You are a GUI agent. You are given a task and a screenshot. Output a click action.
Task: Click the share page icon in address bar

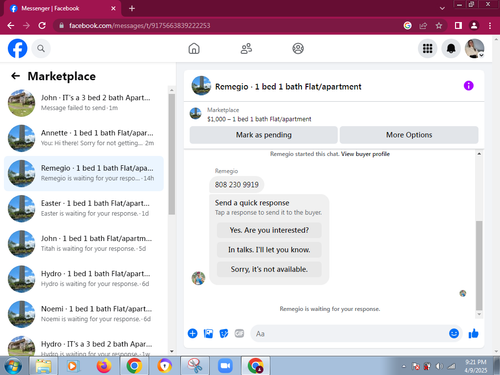pyautogui.click(x=423, y=26)
